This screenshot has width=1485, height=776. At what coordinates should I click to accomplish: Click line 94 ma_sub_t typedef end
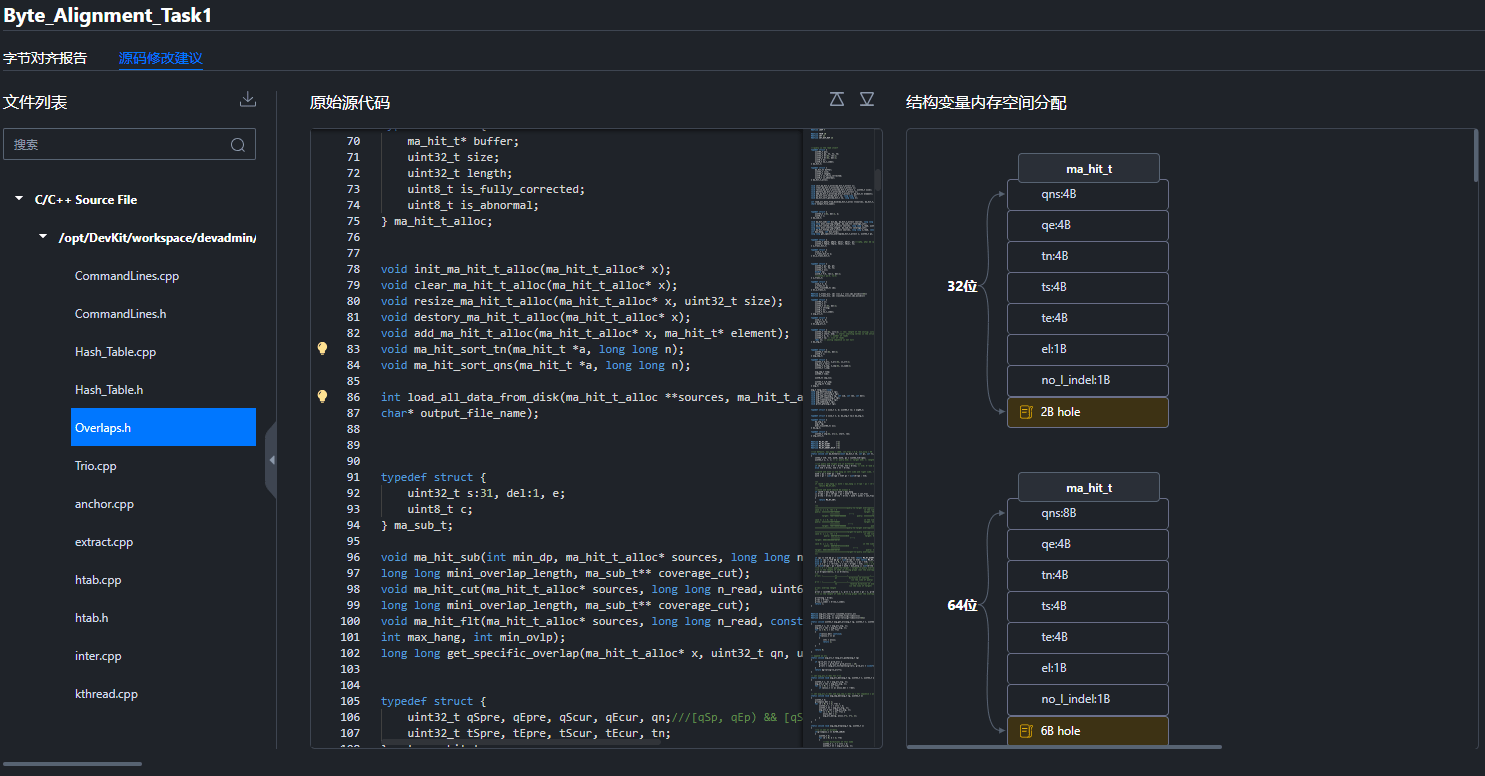417,525
